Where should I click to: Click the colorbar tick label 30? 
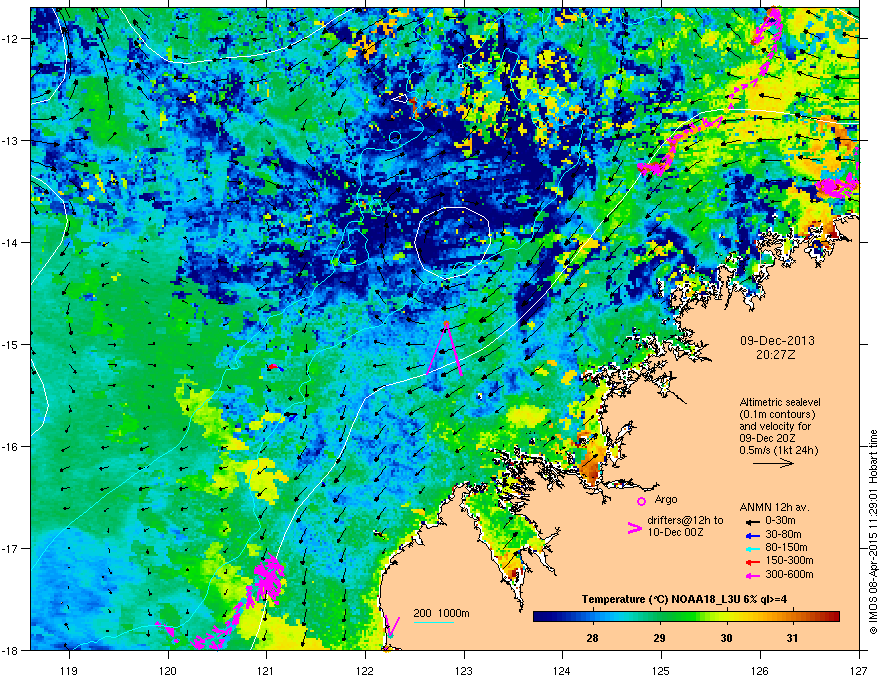pyautogui.click(x=726, y=638)
